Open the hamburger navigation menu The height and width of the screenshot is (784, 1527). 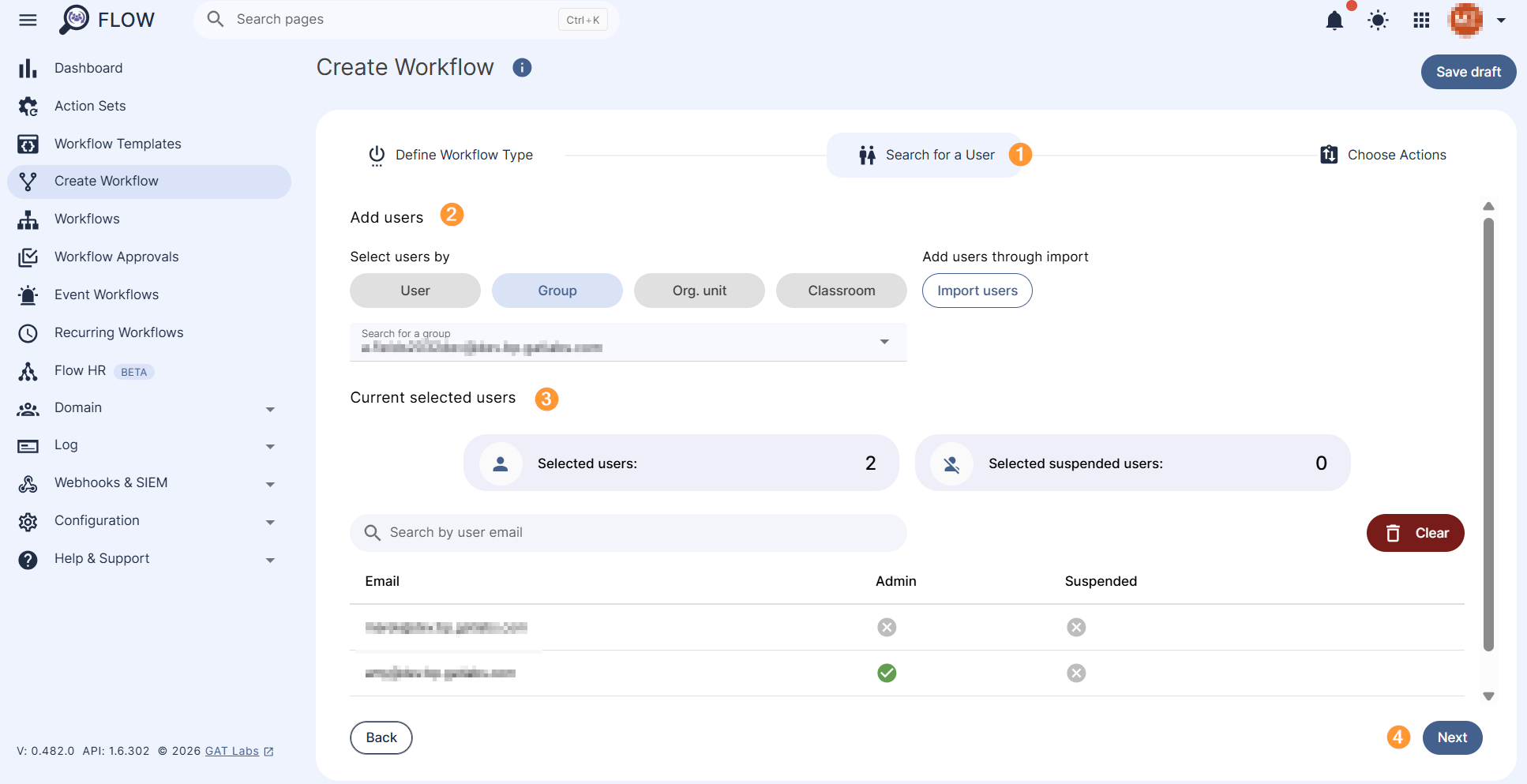tap(28, 20)
